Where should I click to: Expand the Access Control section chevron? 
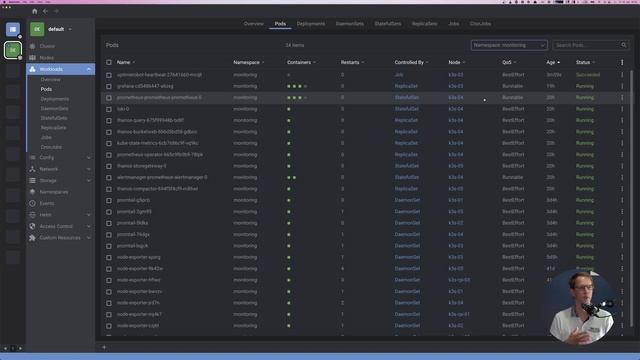89,226
